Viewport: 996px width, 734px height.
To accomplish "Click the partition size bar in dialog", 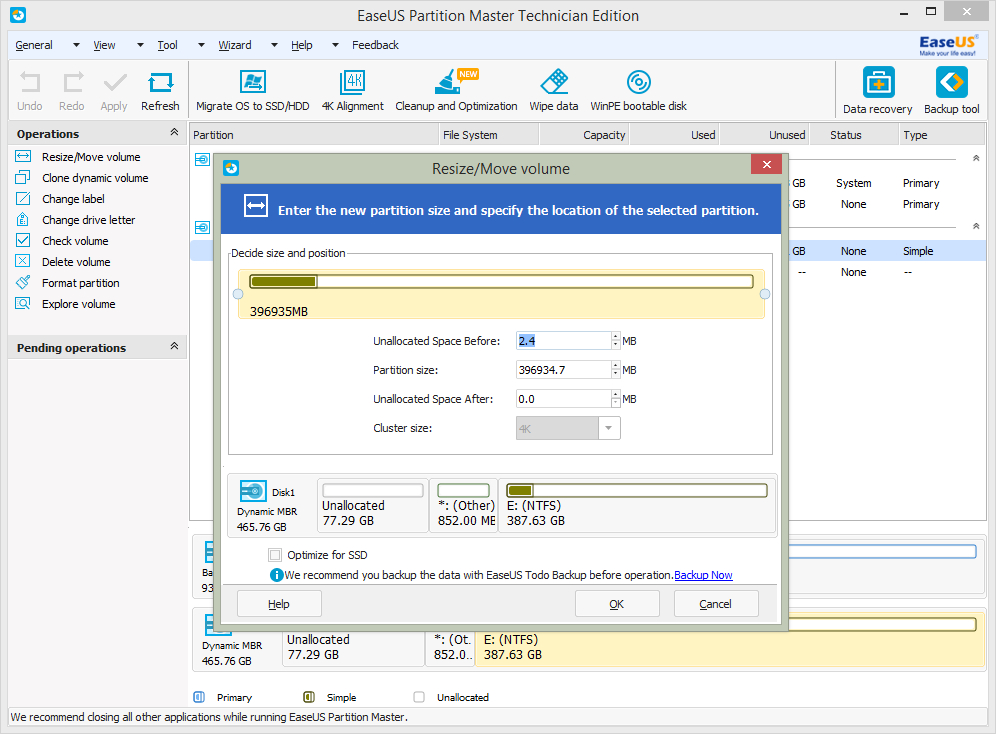I will point(501,281).
